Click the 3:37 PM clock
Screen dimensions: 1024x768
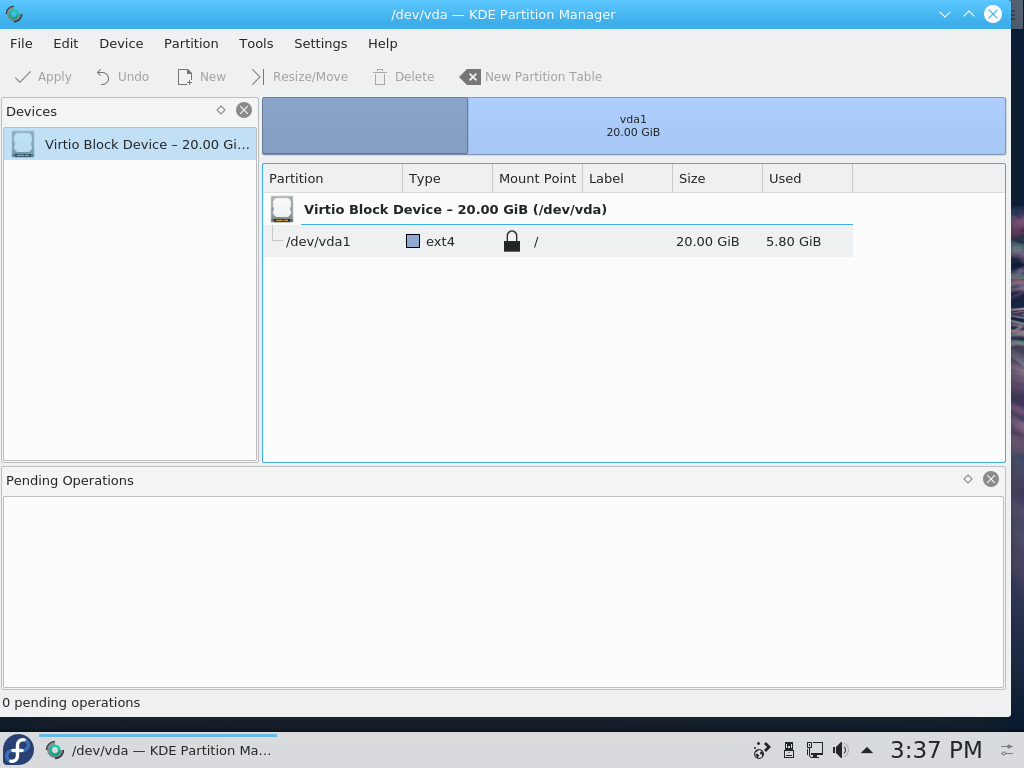[x=936, y=750]
